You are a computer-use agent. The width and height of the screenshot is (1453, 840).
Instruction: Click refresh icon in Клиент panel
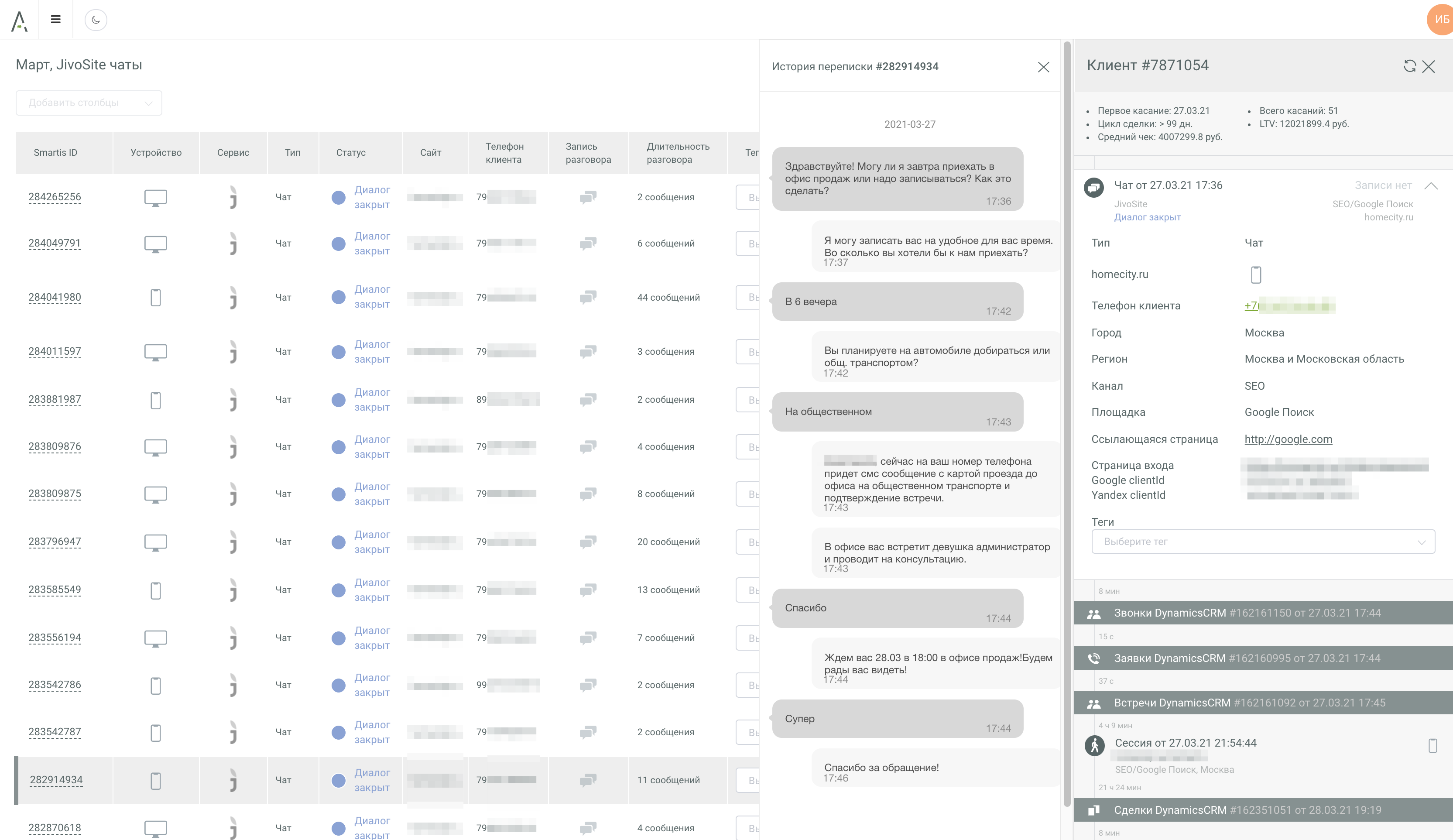click(1409, 66)
